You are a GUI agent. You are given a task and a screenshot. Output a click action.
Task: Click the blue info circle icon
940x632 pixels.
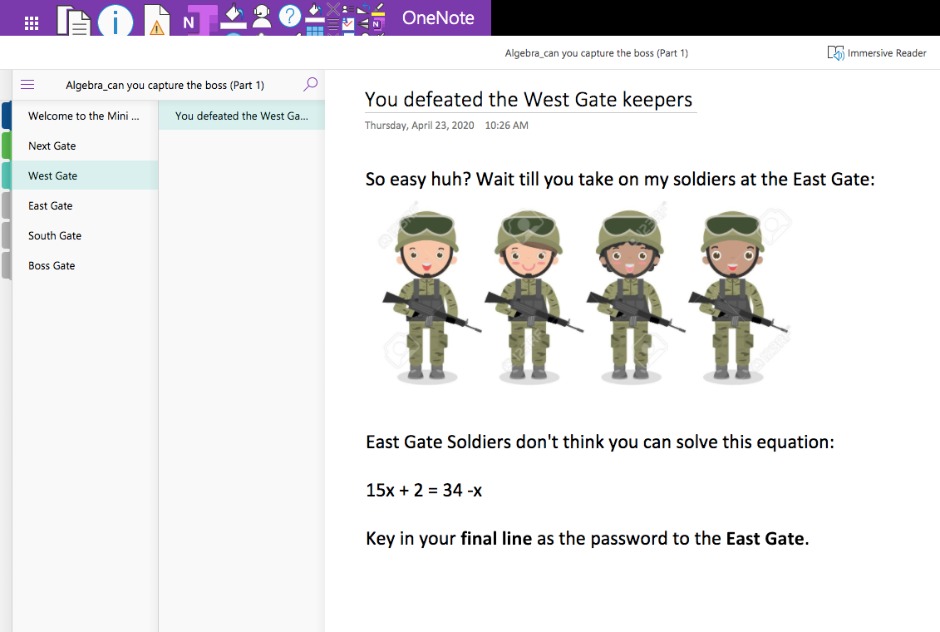click(116, 18)
